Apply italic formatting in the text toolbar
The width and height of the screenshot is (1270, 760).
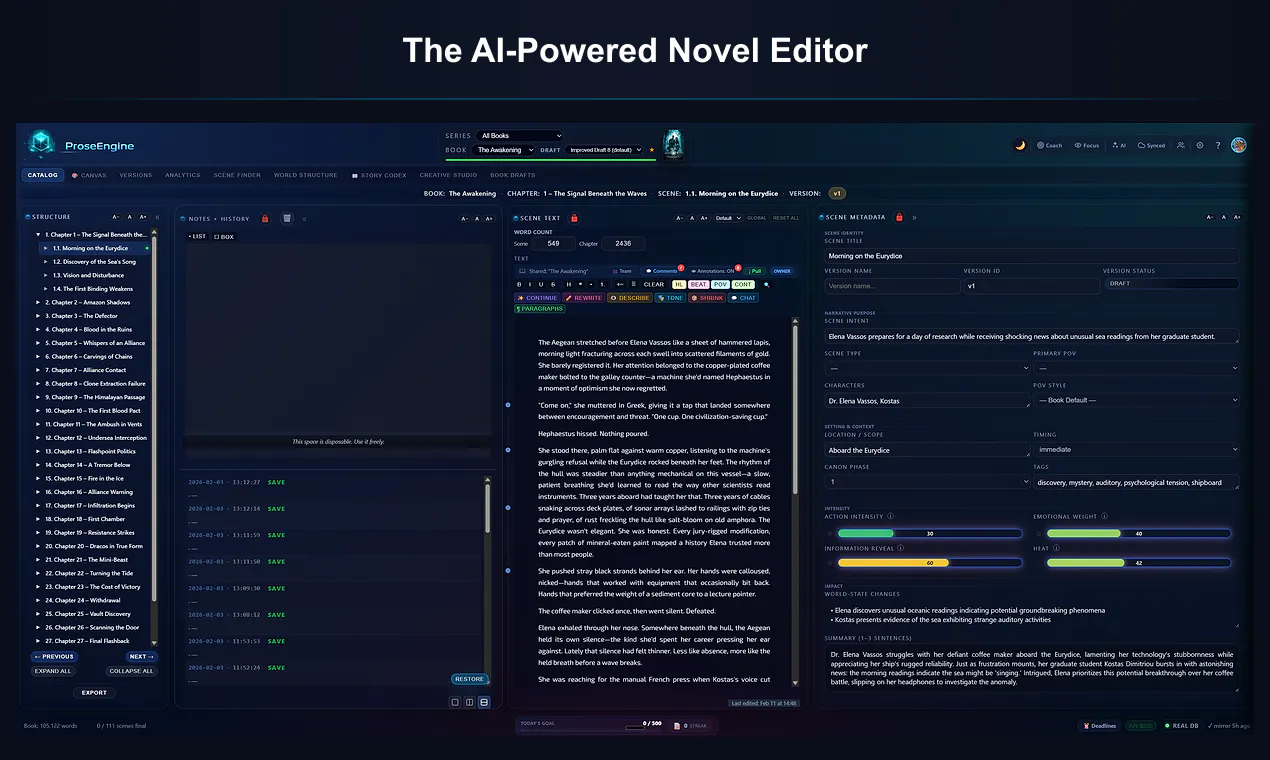(x=530, y=284)
